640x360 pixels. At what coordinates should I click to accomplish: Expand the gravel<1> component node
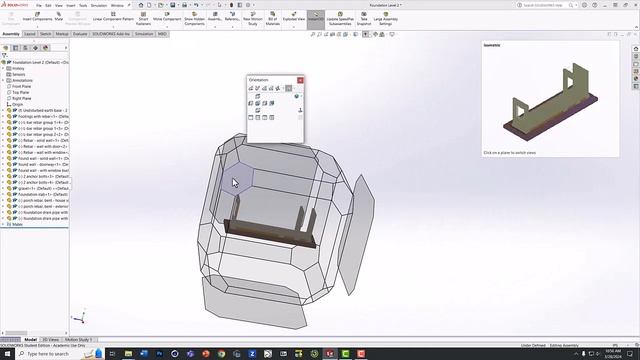[3, 189]
